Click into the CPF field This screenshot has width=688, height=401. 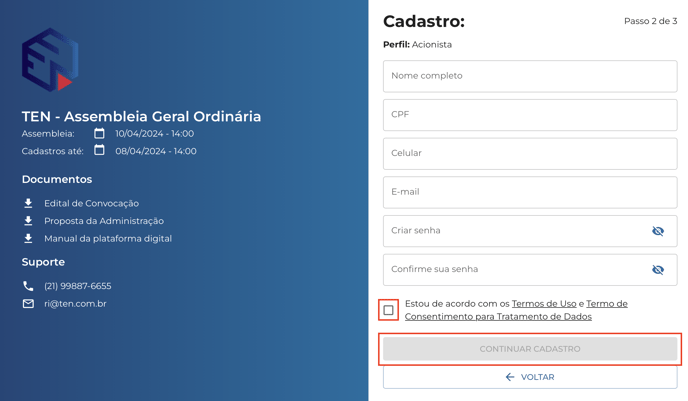[x=530, y=115]
